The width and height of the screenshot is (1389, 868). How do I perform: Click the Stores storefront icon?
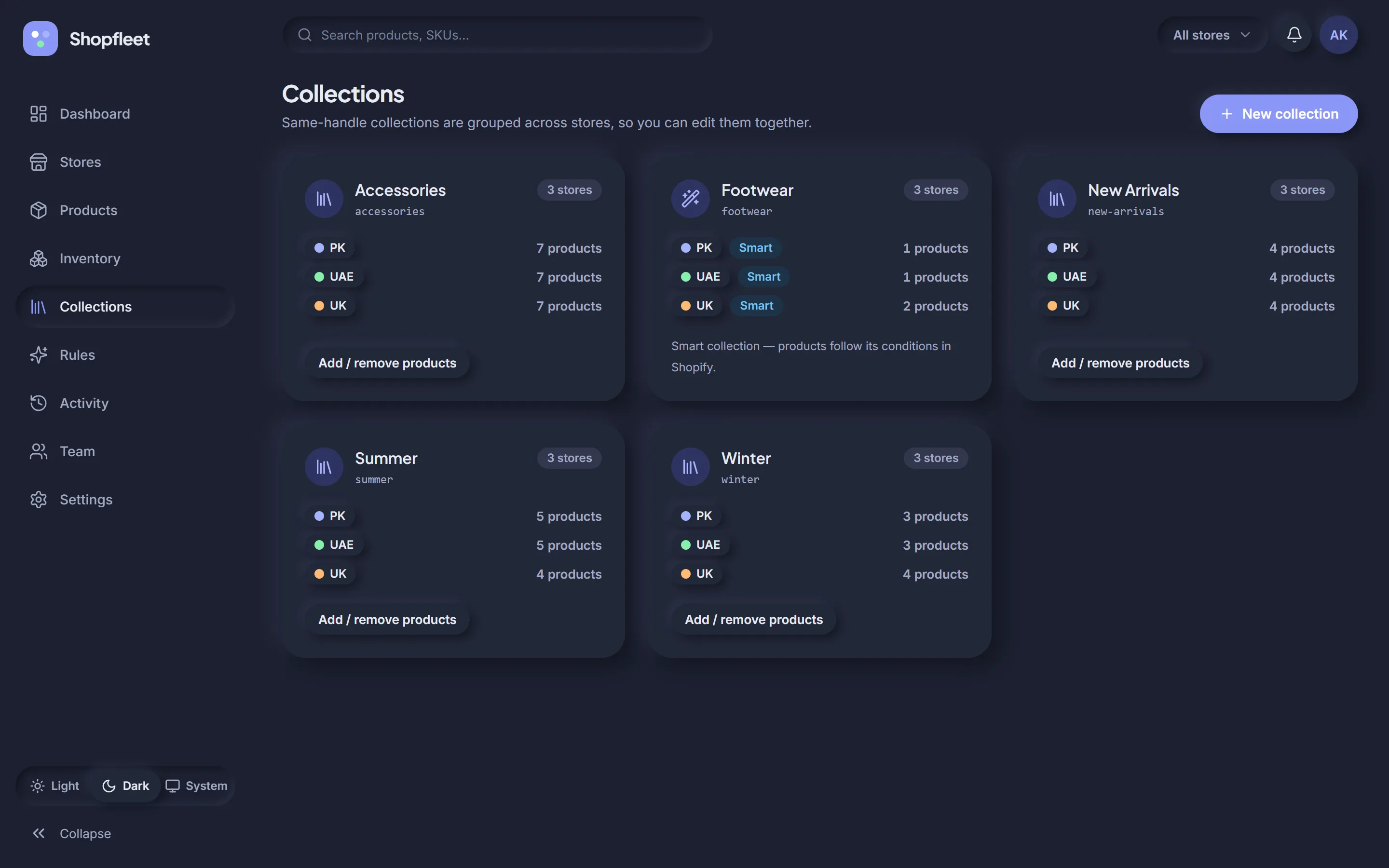tap(39, 162)
